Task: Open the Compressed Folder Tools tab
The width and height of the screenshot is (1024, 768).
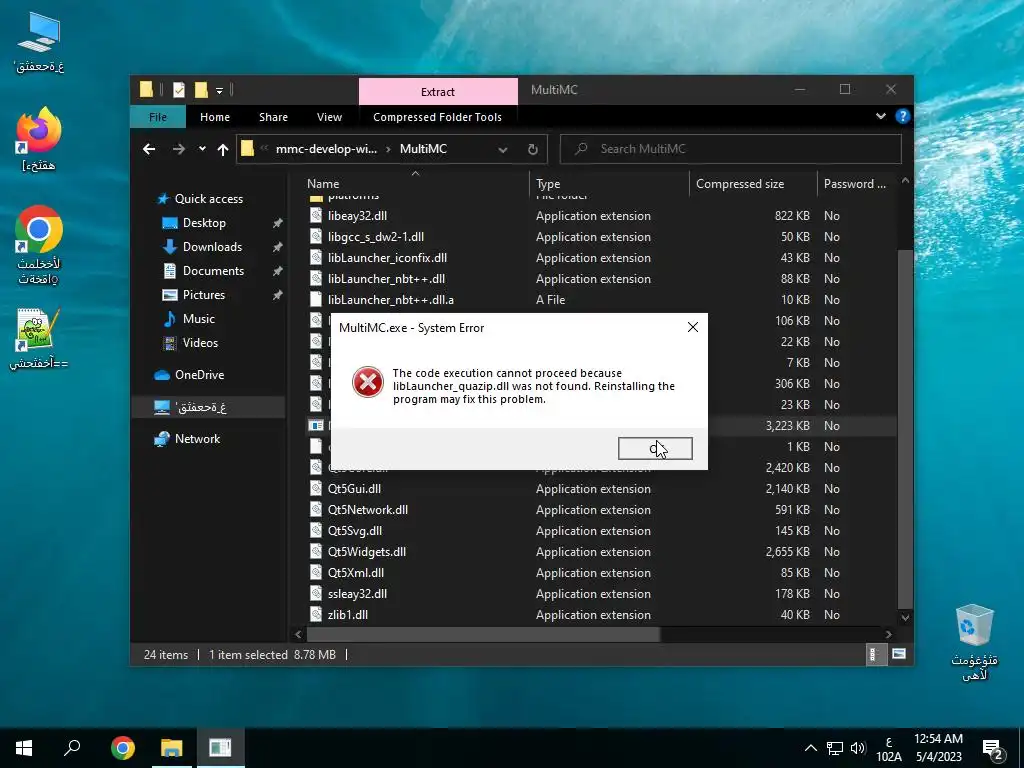Action: click(438, 117)
